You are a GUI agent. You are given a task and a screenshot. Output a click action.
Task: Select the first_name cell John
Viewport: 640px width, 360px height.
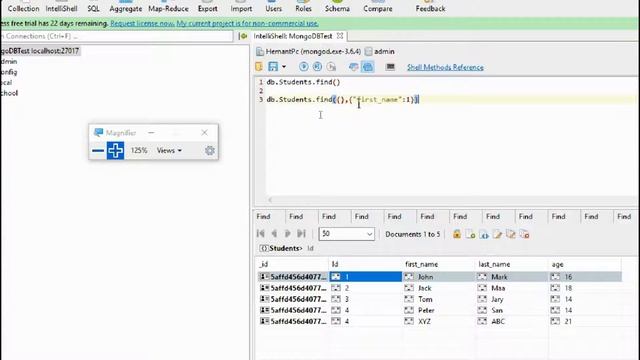tap(439, 277)
